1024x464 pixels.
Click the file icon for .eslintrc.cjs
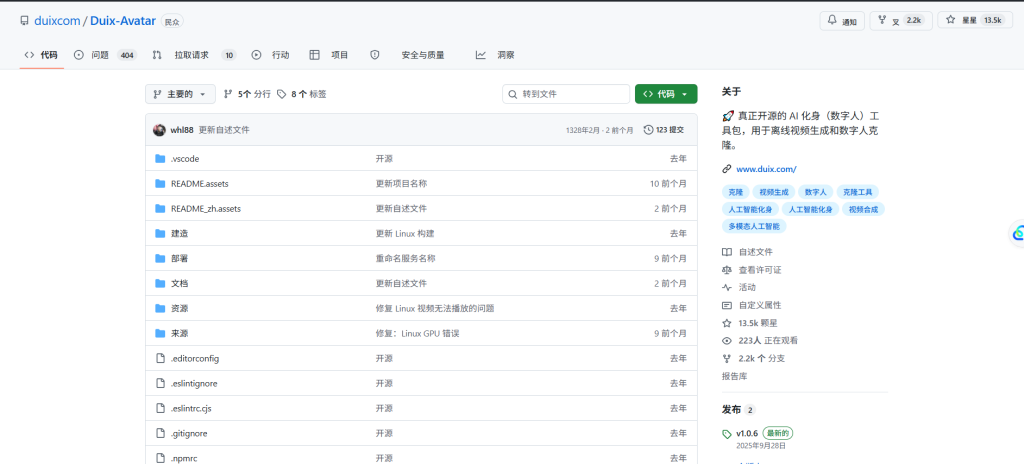click(x=160, y=408)
